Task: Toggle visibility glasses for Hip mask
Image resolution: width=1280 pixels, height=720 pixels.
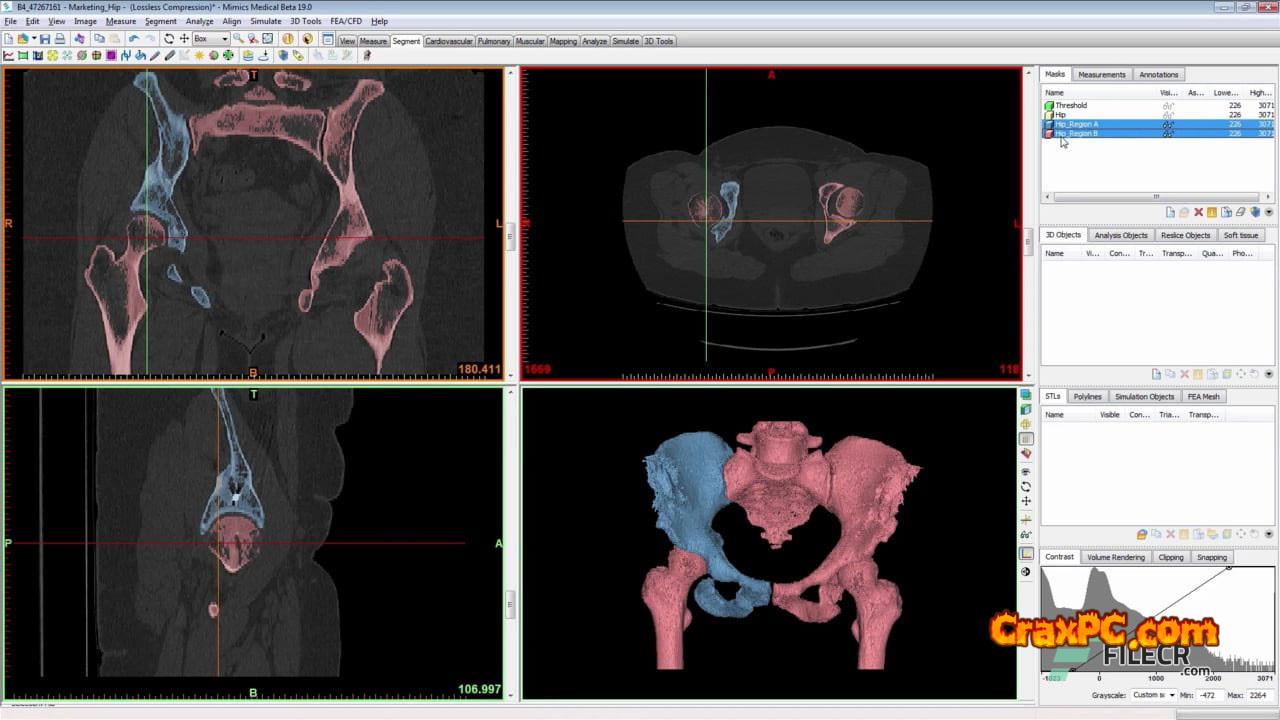Action: tap(1167, 115)
